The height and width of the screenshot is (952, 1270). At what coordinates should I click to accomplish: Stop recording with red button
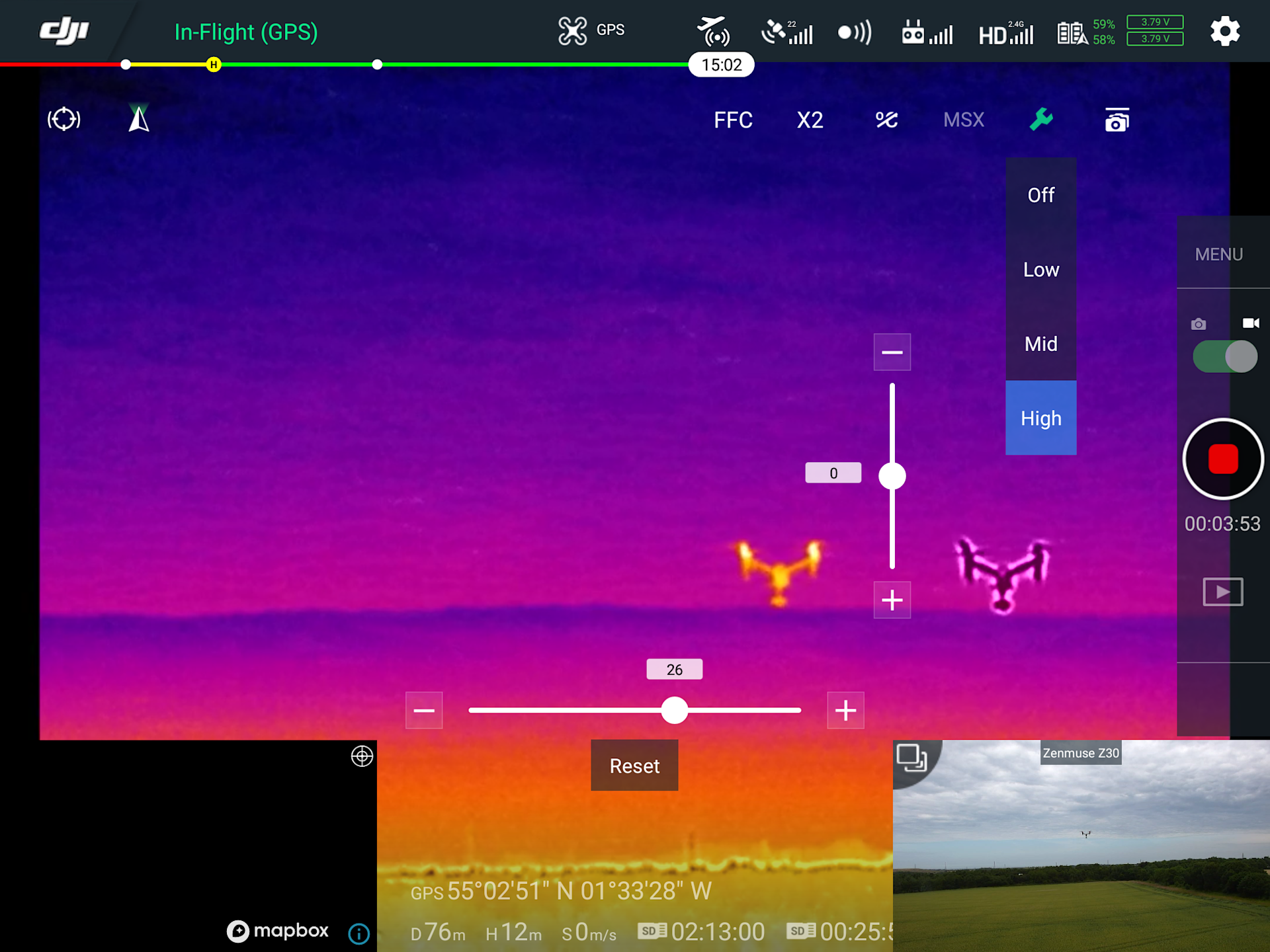tap(1222, 459)
